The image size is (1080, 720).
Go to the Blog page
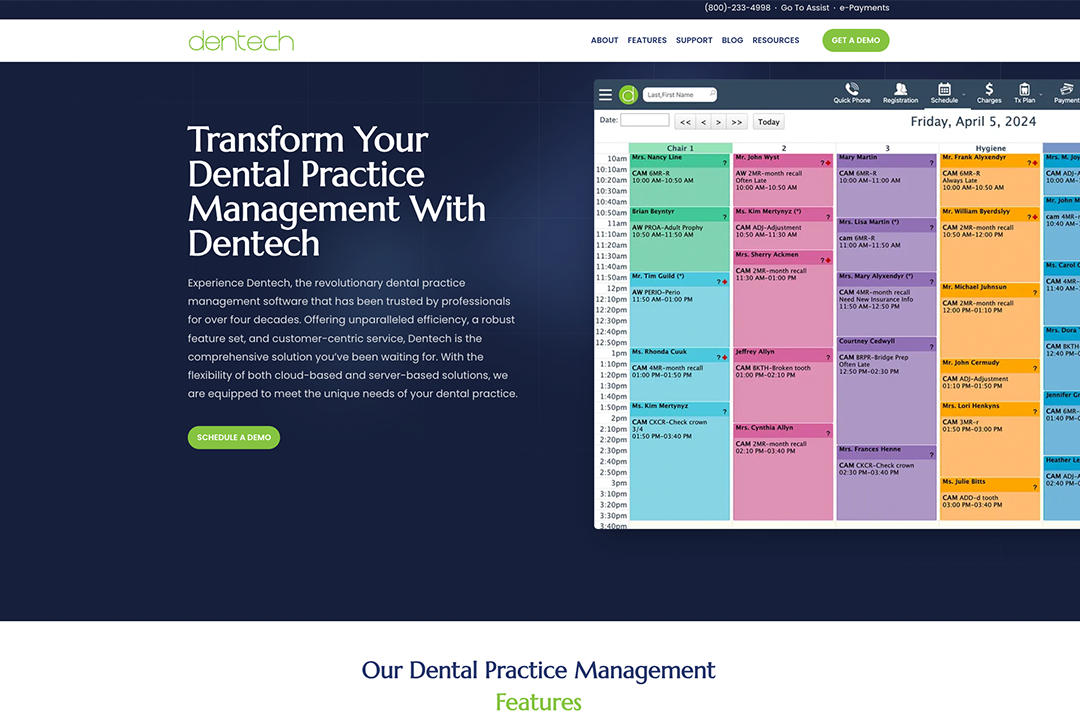pos(732,41)
